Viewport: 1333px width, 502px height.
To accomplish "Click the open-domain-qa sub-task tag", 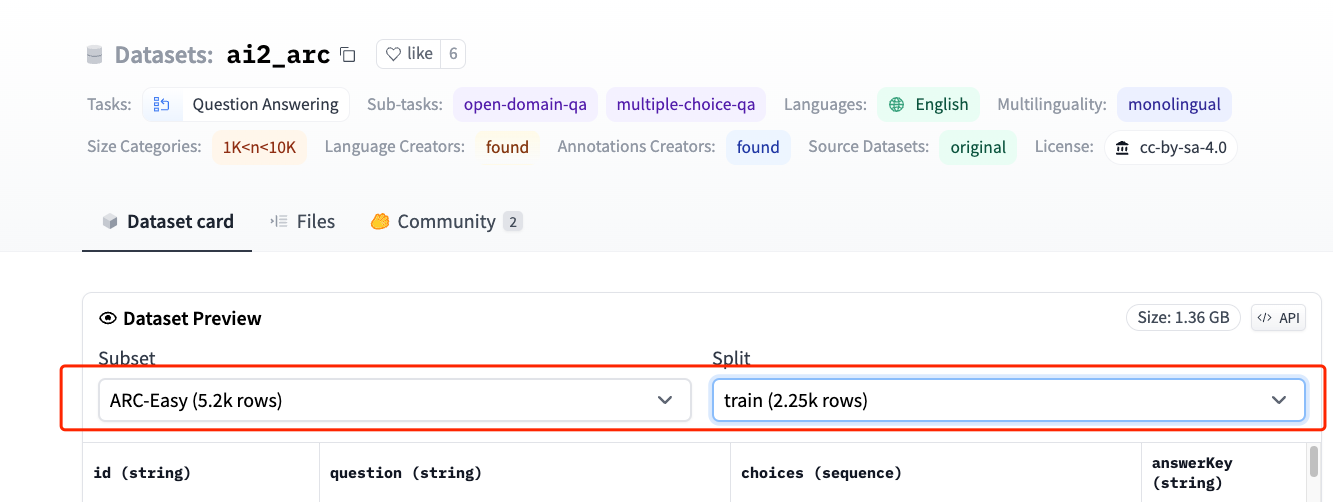I will tap(526, 104).
